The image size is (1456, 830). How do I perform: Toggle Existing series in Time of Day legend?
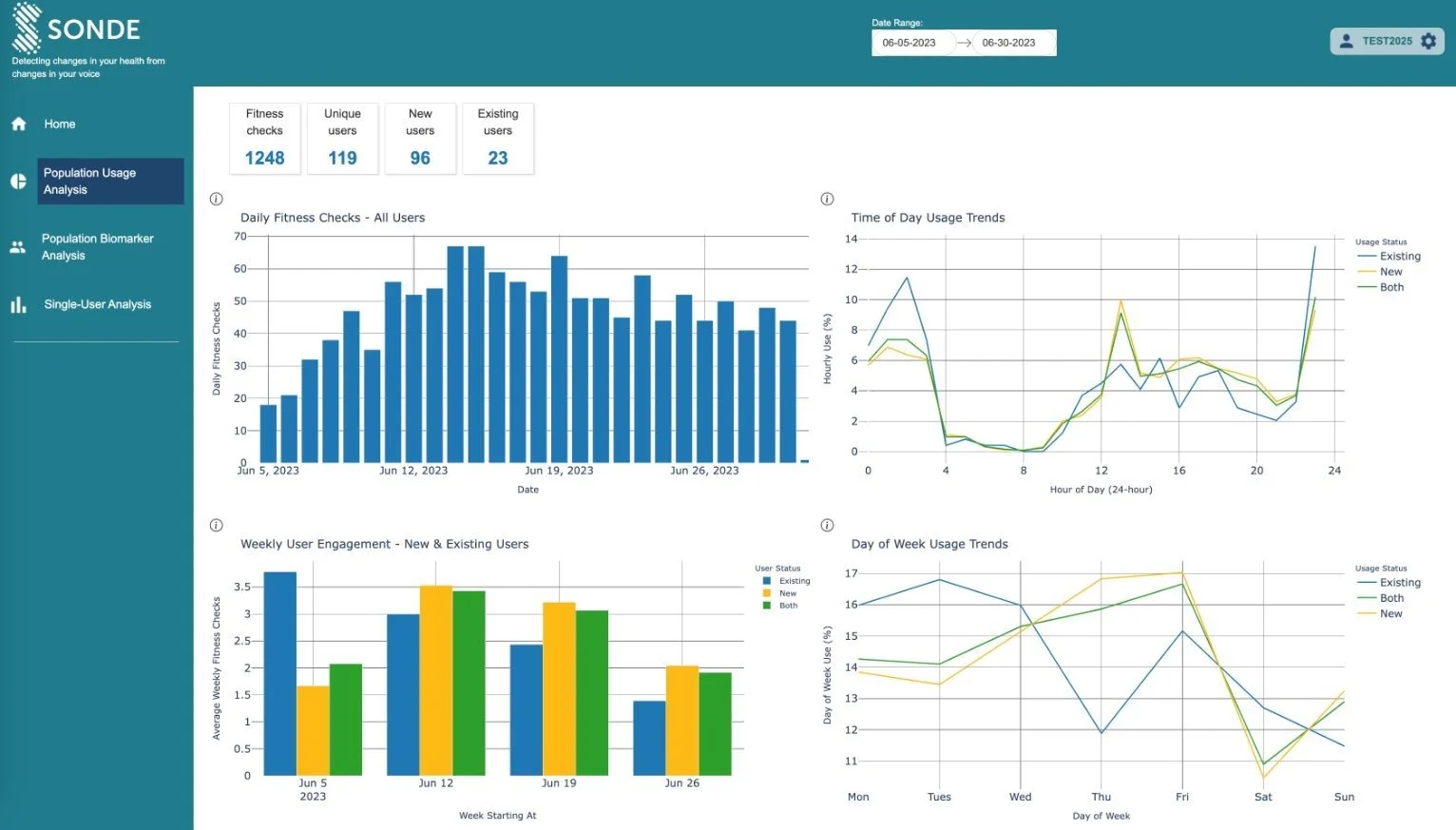pos(1389,256)
